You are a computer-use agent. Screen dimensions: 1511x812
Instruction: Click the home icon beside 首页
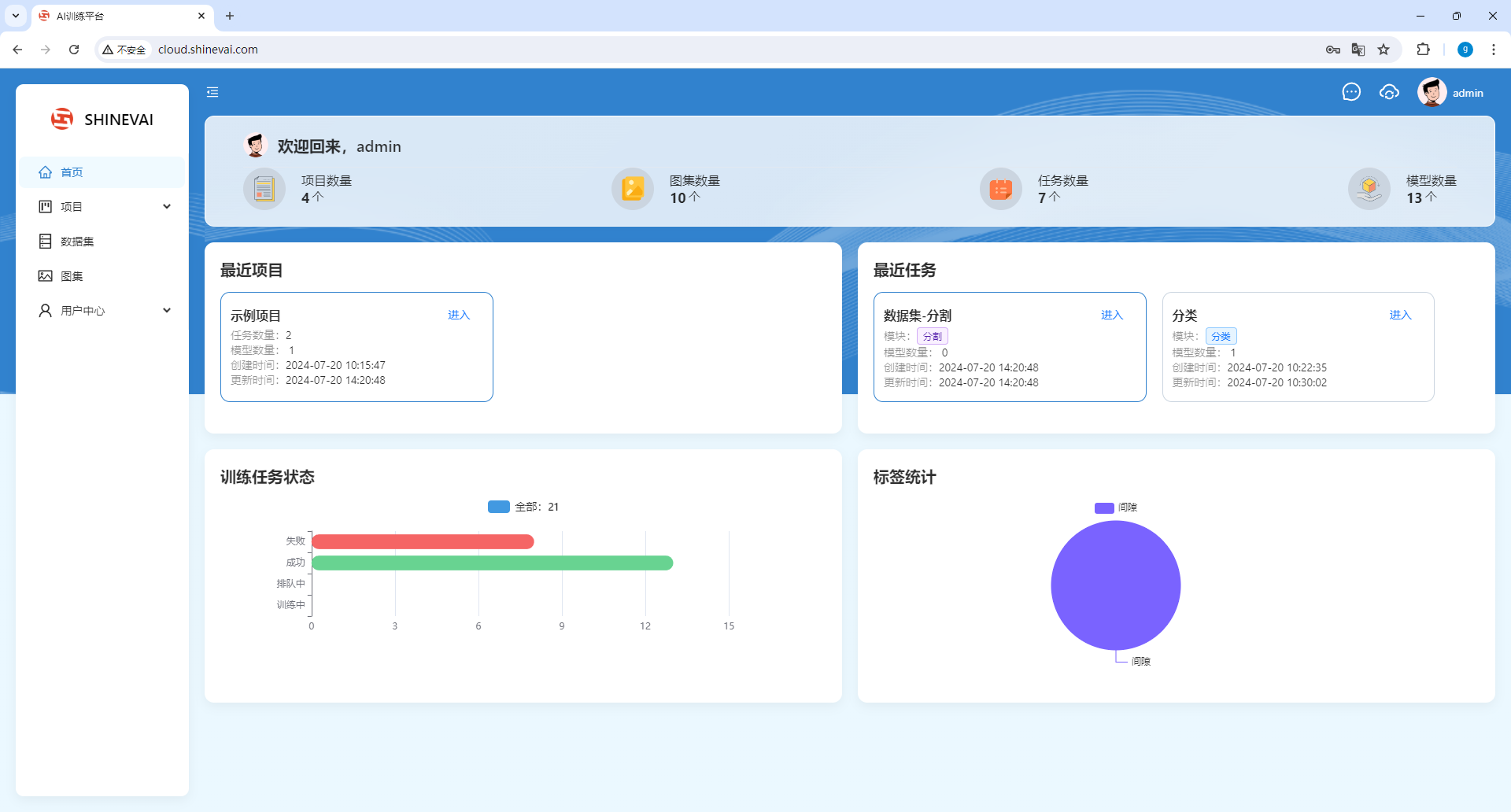pyautogui.click(x=45, y=172)
